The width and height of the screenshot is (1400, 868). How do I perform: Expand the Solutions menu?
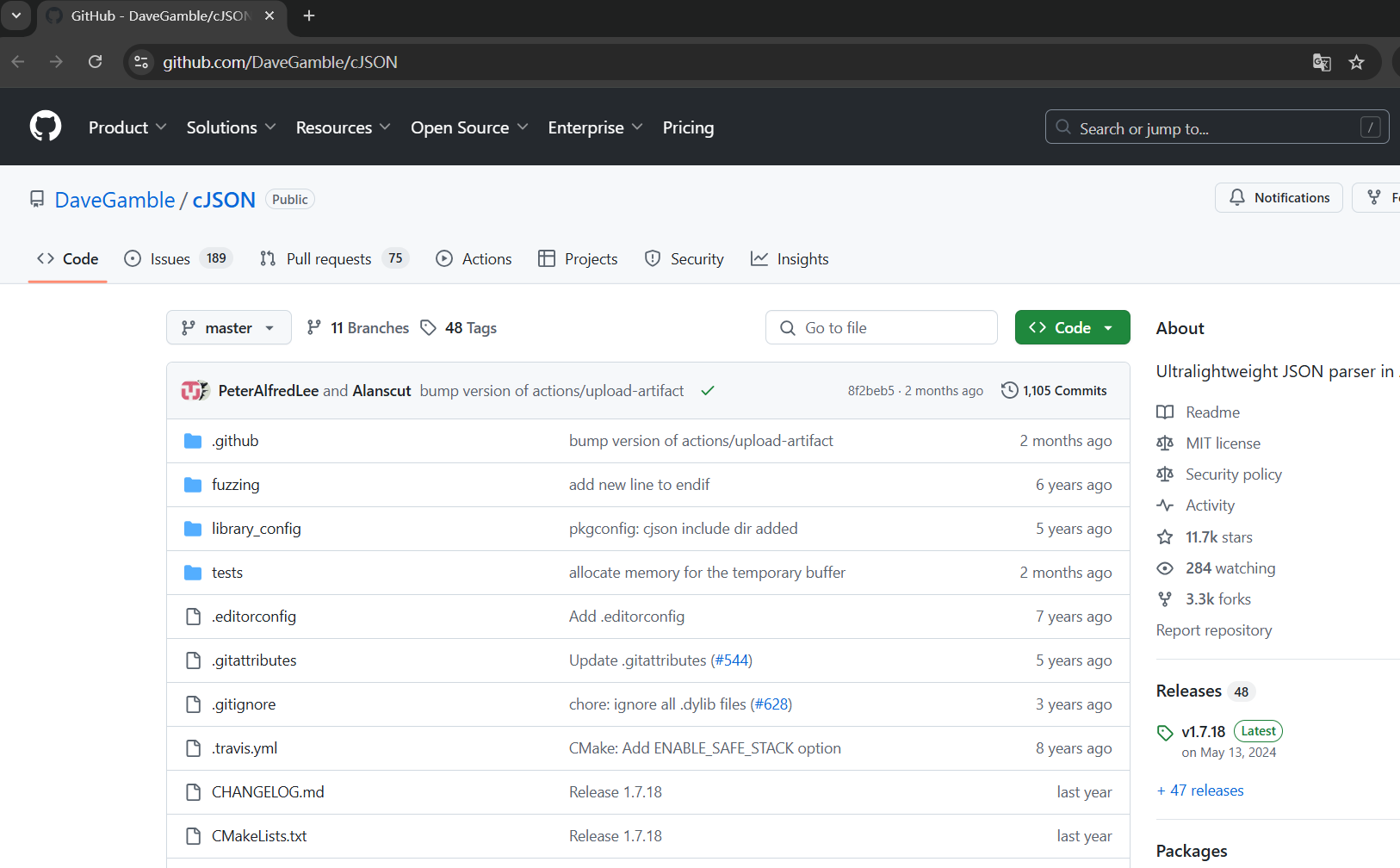click(x=231, y=127)
